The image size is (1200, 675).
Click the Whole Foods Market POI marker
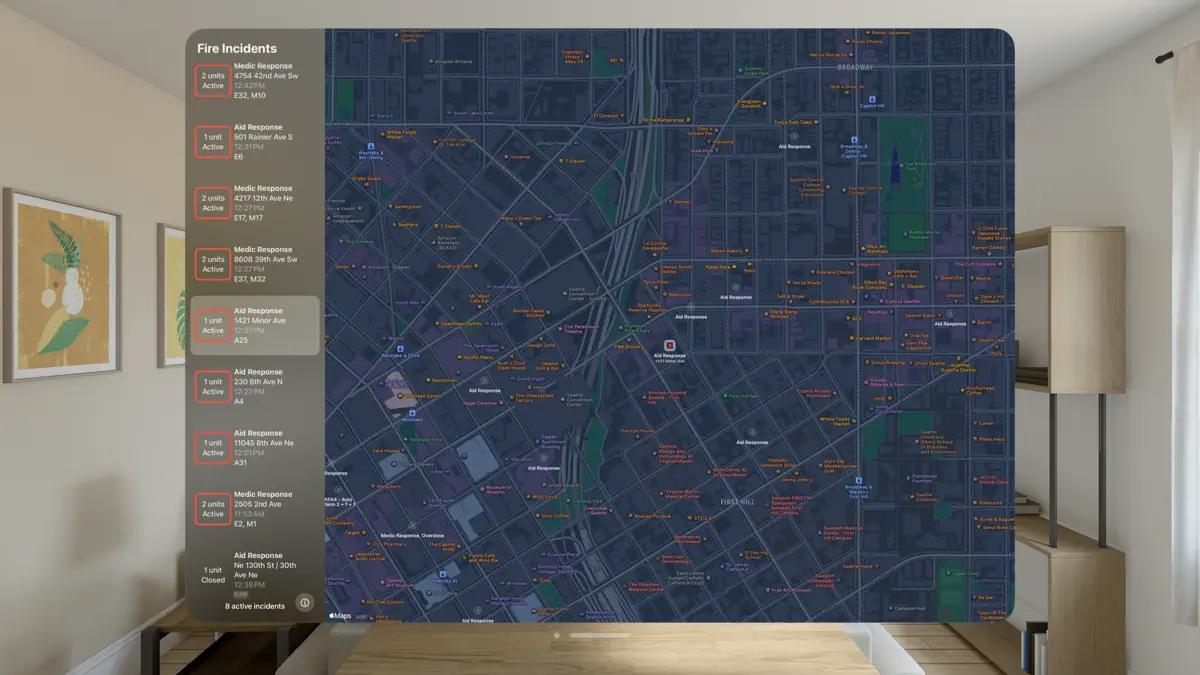click(854, 421)
